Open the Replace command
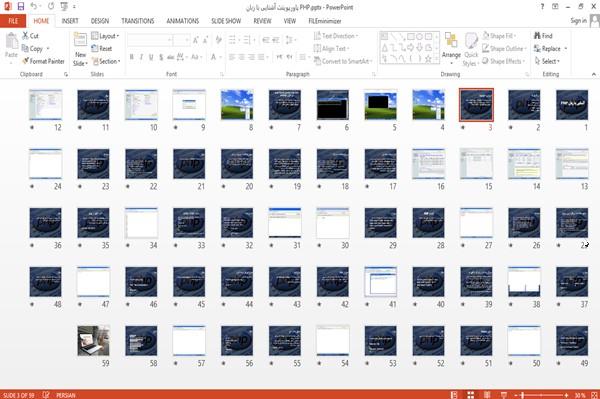 [551, 49]
